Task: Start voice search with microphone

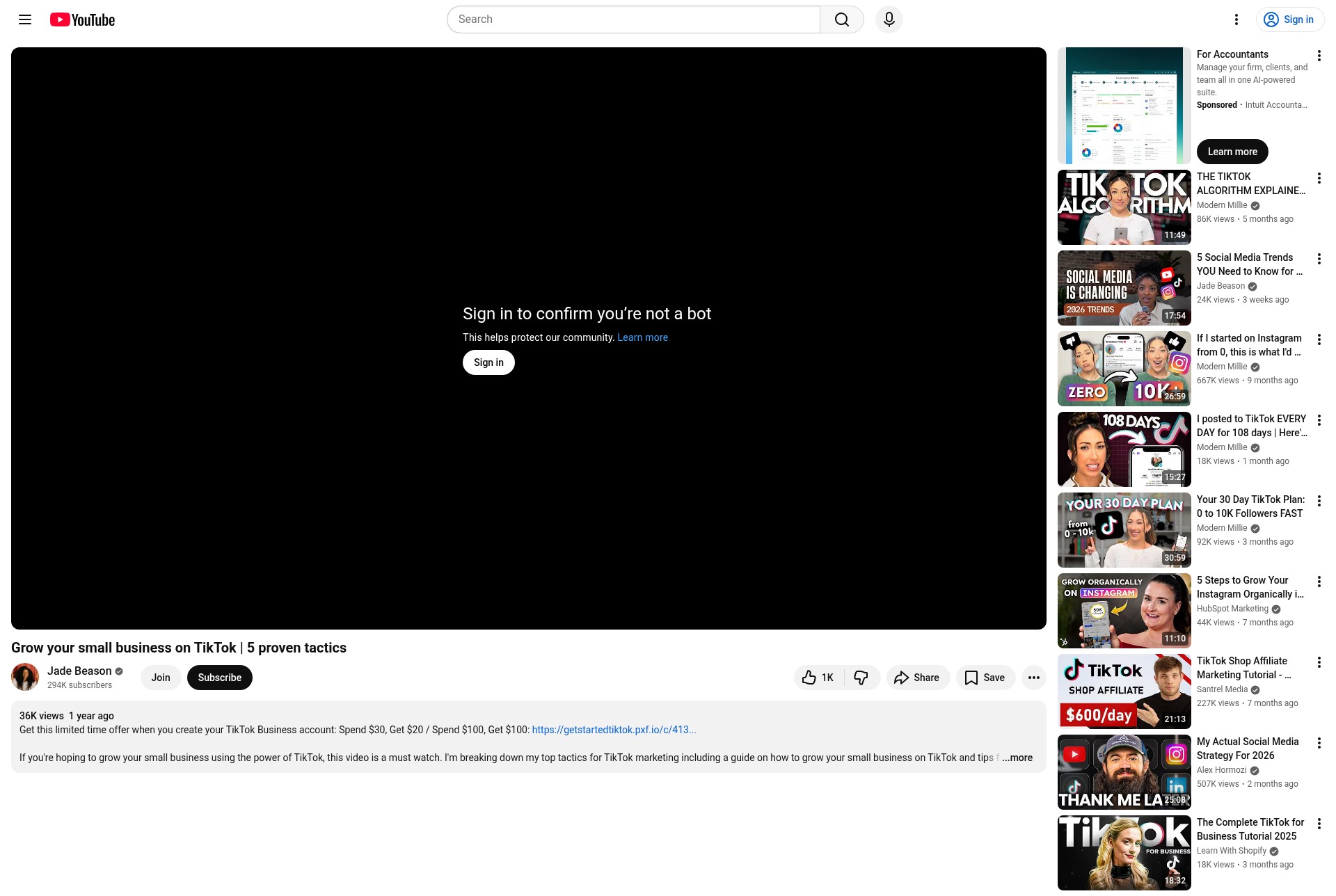Action: click(889, 19)
